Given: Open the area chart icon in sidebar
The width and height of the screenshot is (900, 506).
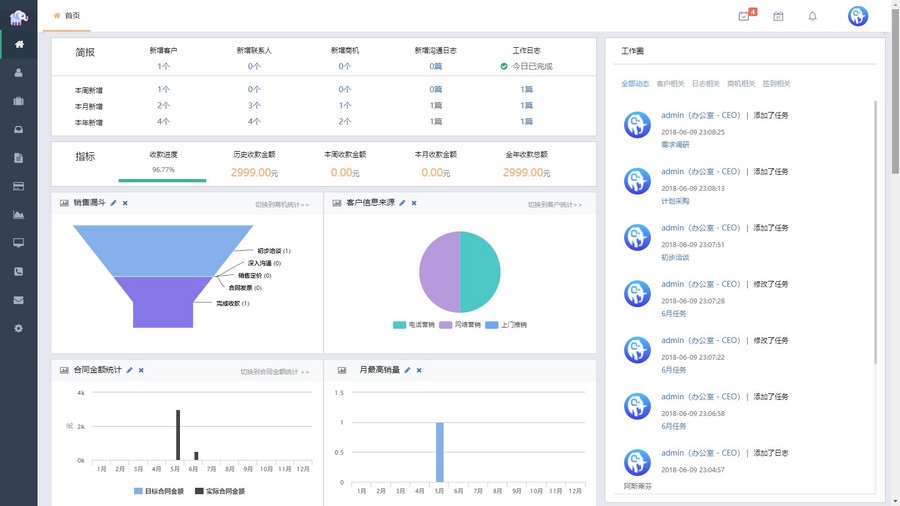Looking at the screenshot, I should (19, 215).
